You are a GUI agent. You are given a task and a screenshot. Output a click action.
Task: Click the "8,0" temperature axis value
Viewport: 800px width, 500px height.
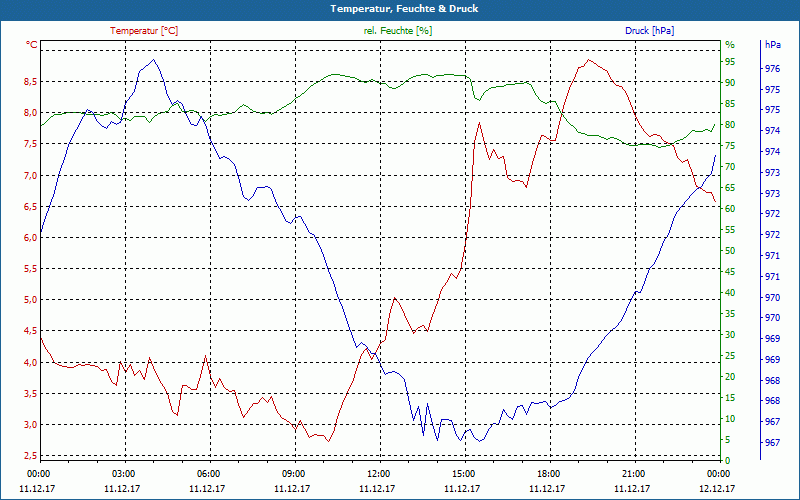point(31,113)
